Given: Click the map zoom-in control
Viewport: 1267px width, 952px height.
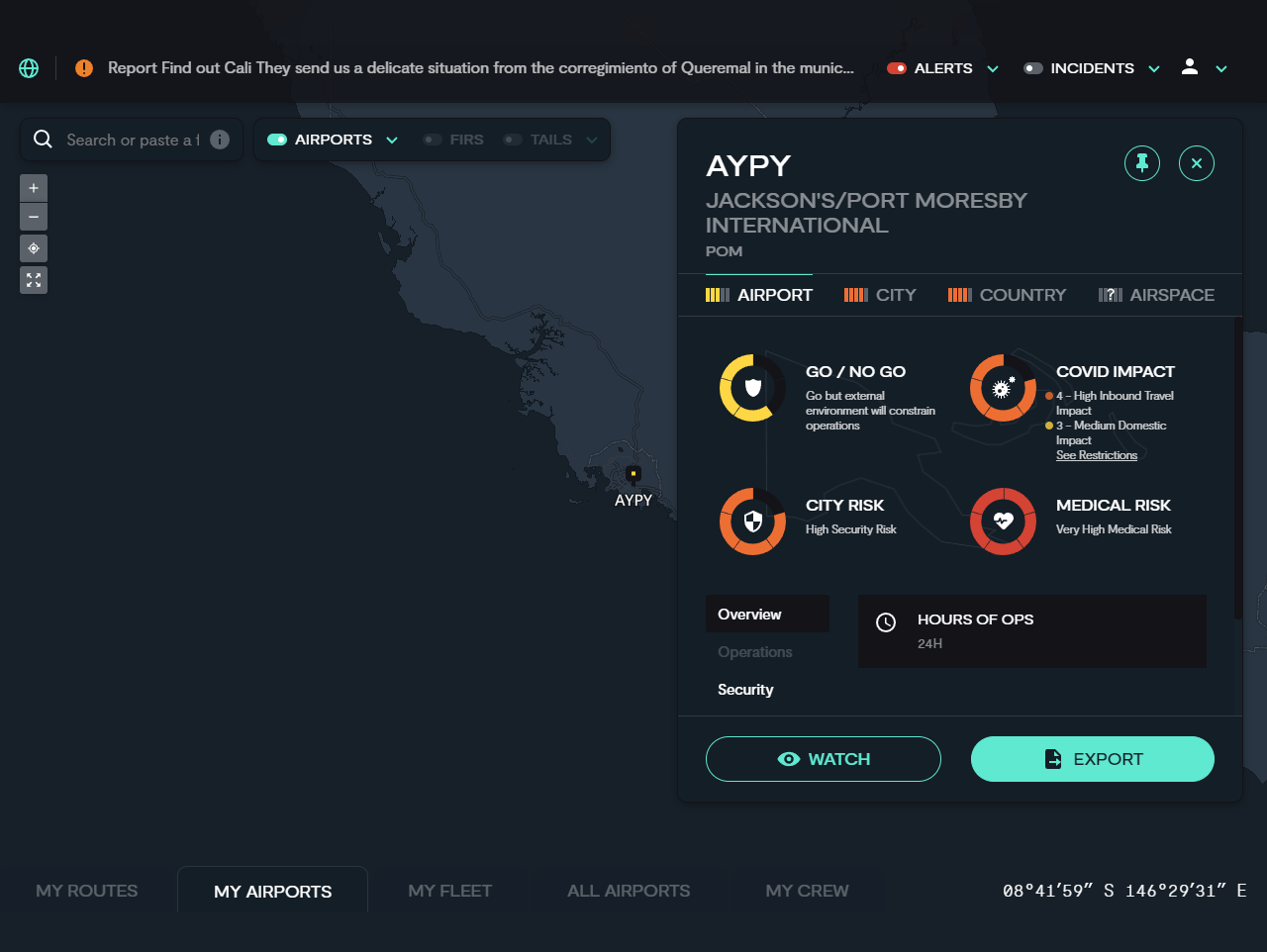Looking at the screenshot, I should coord(33,187).
